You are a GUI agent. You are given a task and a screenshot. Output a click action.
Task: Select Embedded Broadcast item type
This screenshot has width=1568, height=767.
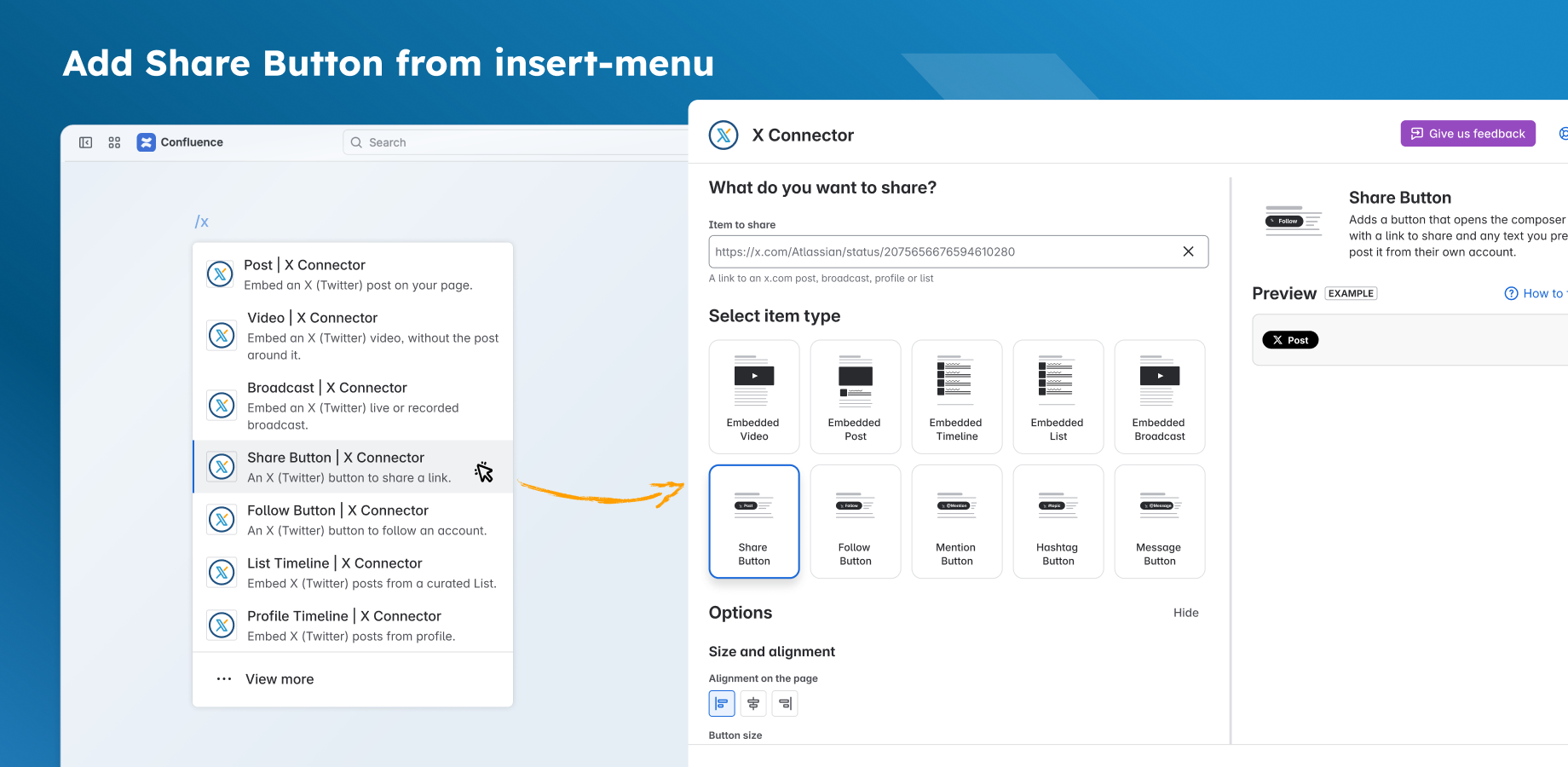1160,397
